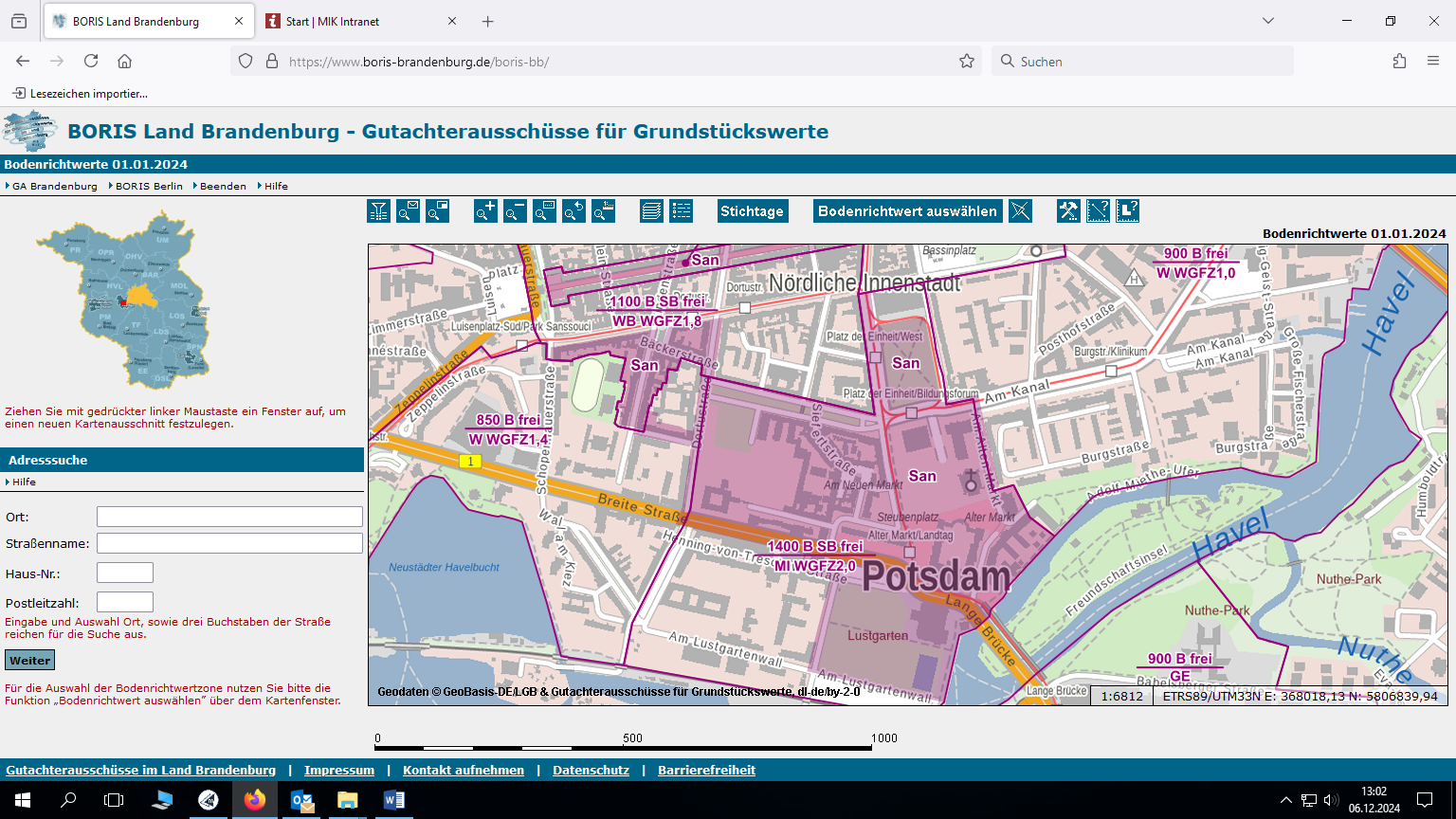
Task: Open the Windows notification center
Action: point(1425,800)
